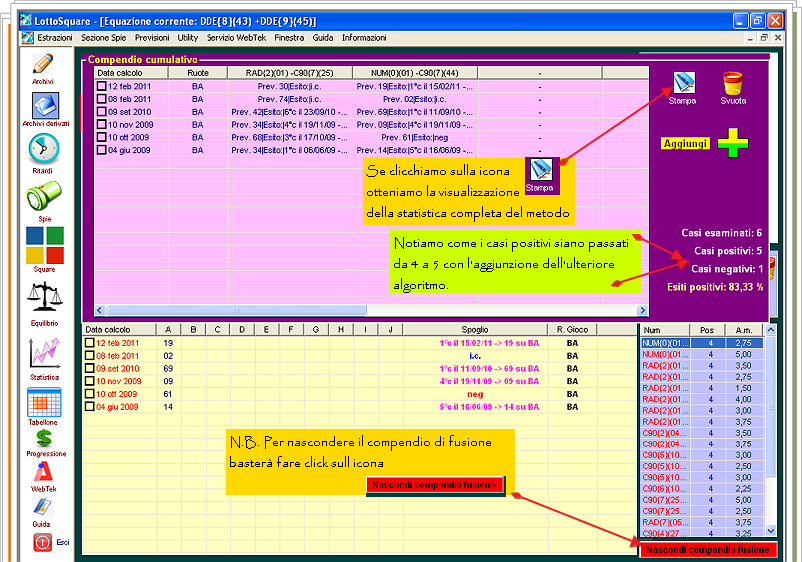Open the Archivi pencil icon
This screenshot has width=802, height=562.
point(42,65)
